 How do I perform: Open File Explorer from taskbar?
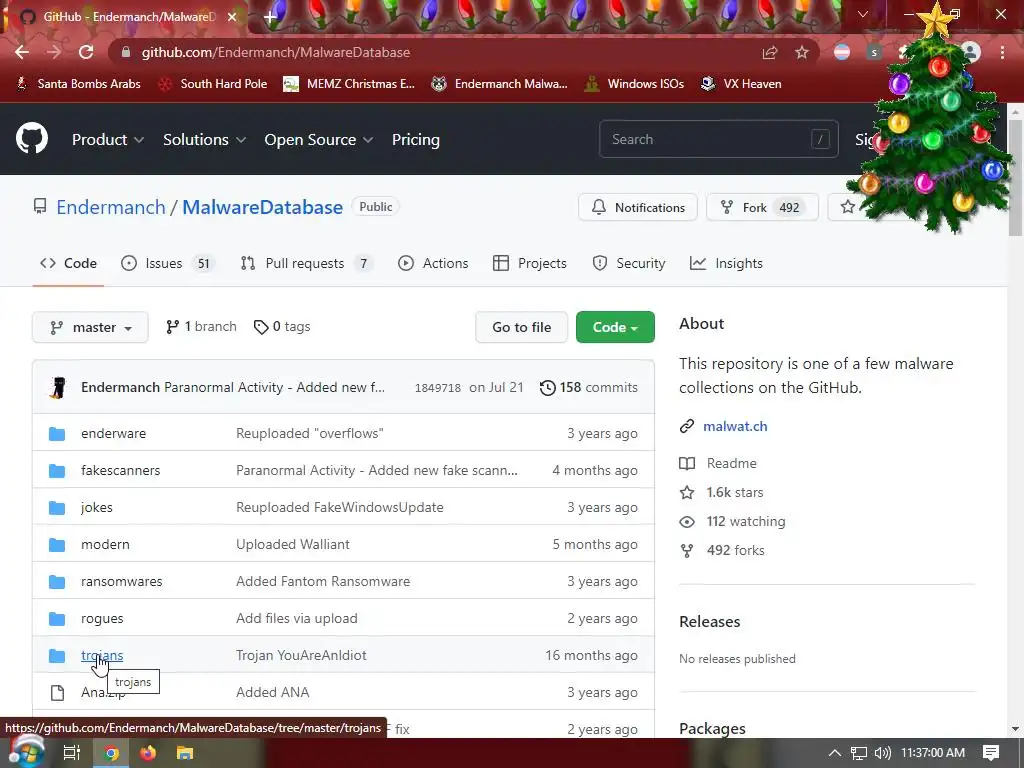coord(185,753)
